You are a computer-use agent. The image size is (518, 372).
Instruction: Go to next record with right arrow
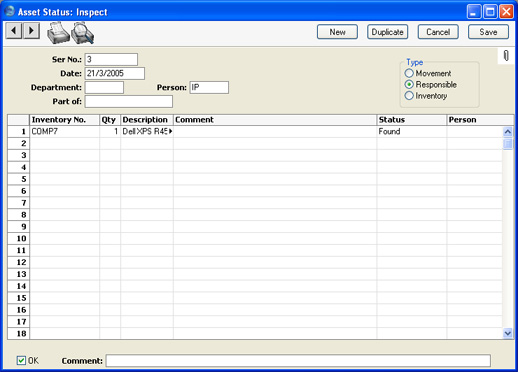[31, 31]
